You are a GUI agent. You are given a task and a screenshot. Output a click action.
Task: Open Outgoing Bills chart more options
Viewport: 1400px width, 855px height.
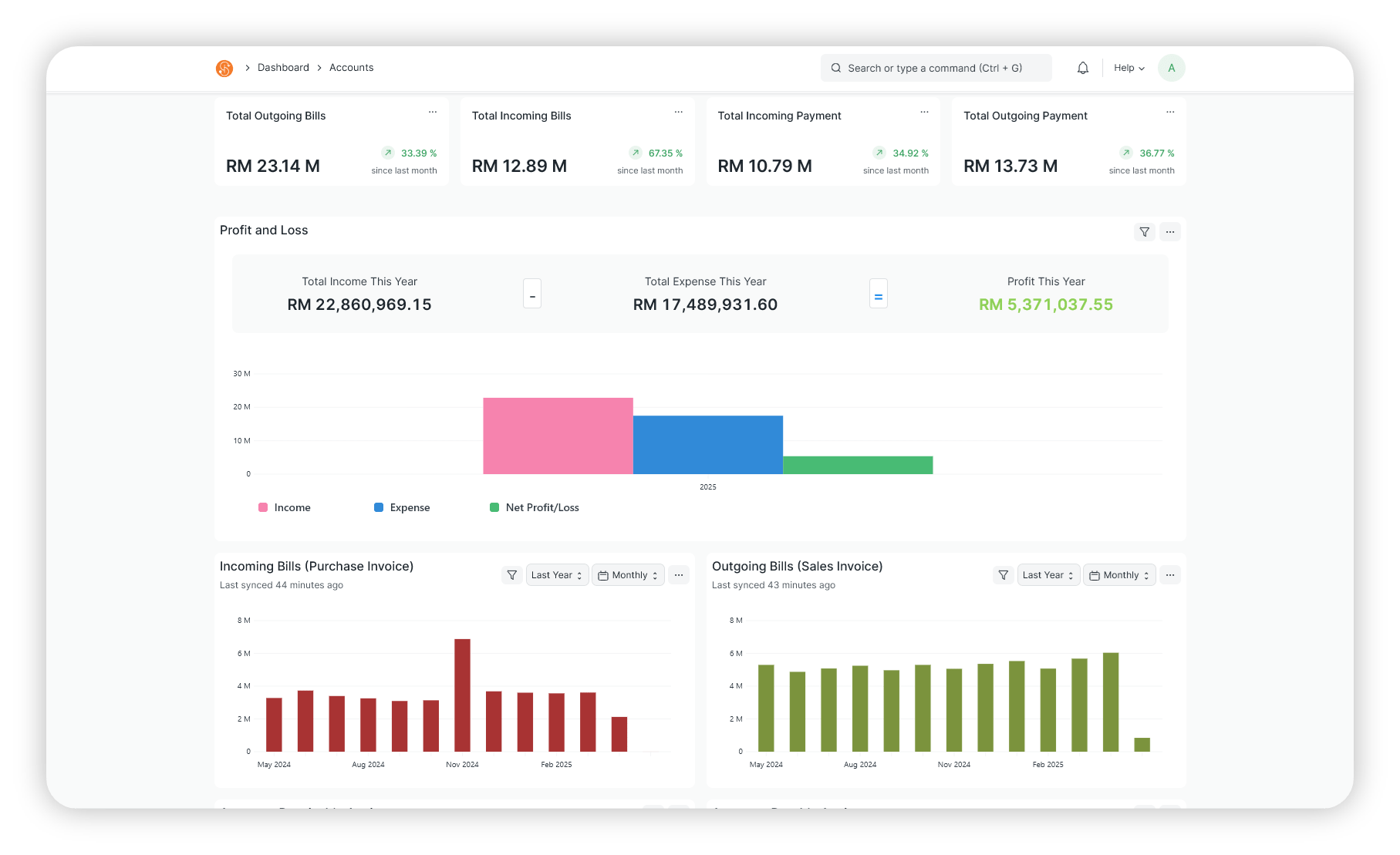[x=1170, y=575]
